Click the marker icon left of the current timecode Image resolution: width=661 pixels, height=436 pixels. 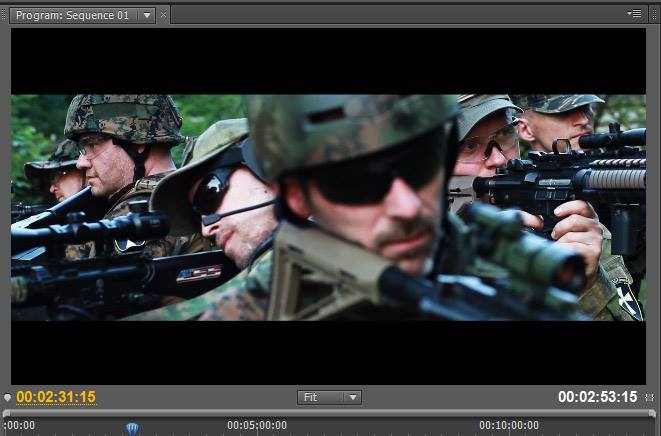(8, 397)
